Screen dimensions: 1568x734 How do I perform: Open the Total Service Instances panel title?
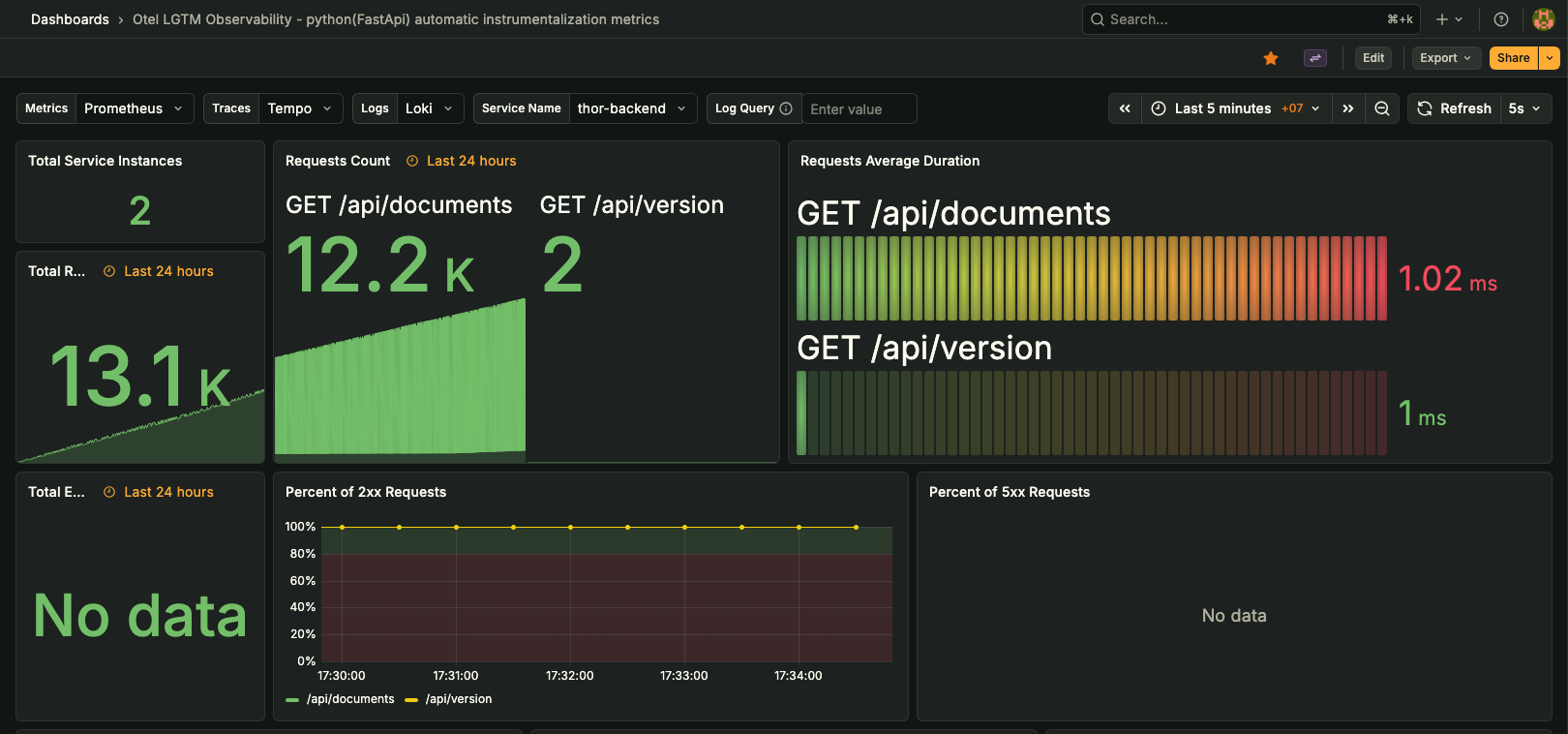coord(105,161)
